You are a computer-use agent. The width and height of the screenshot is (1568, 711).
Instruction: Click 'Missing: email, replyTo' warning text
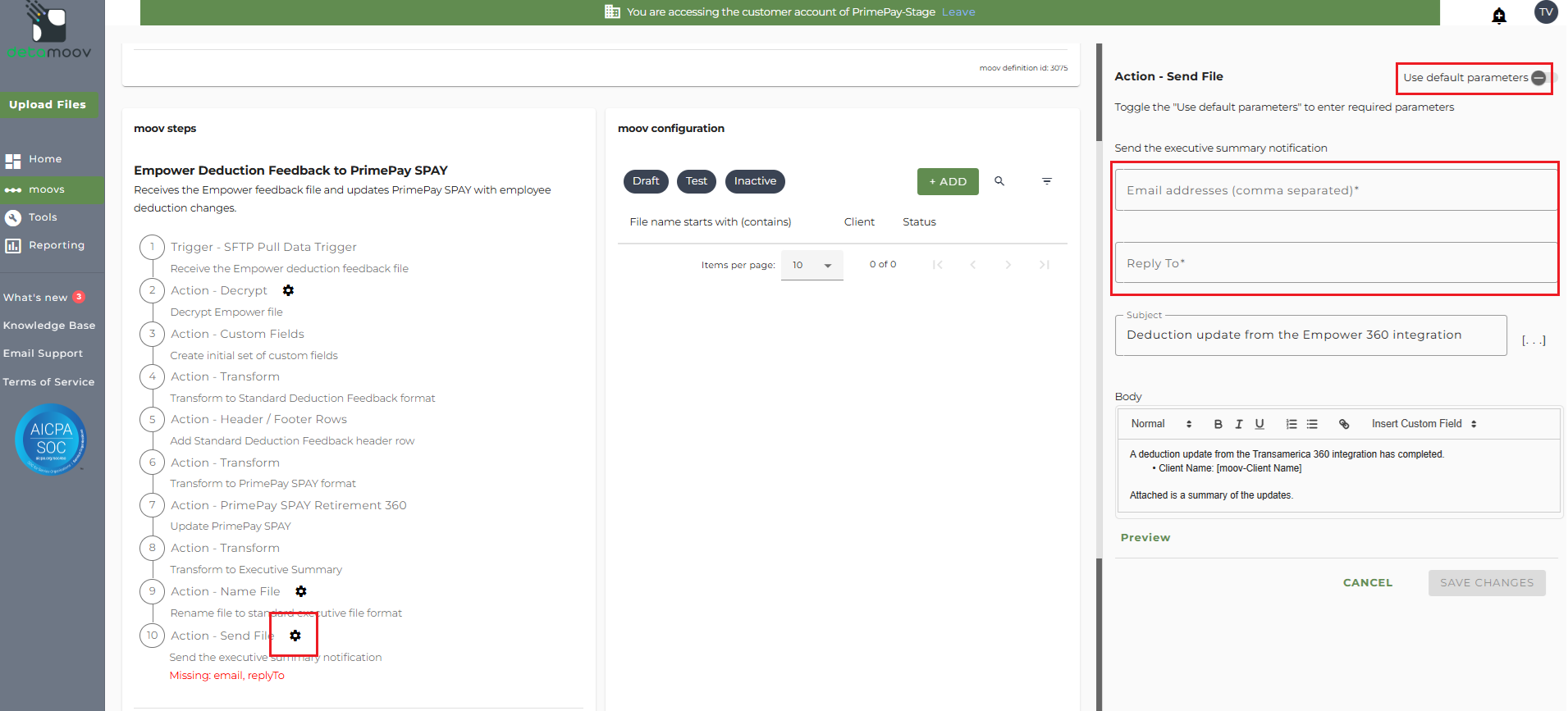[226, 676]
